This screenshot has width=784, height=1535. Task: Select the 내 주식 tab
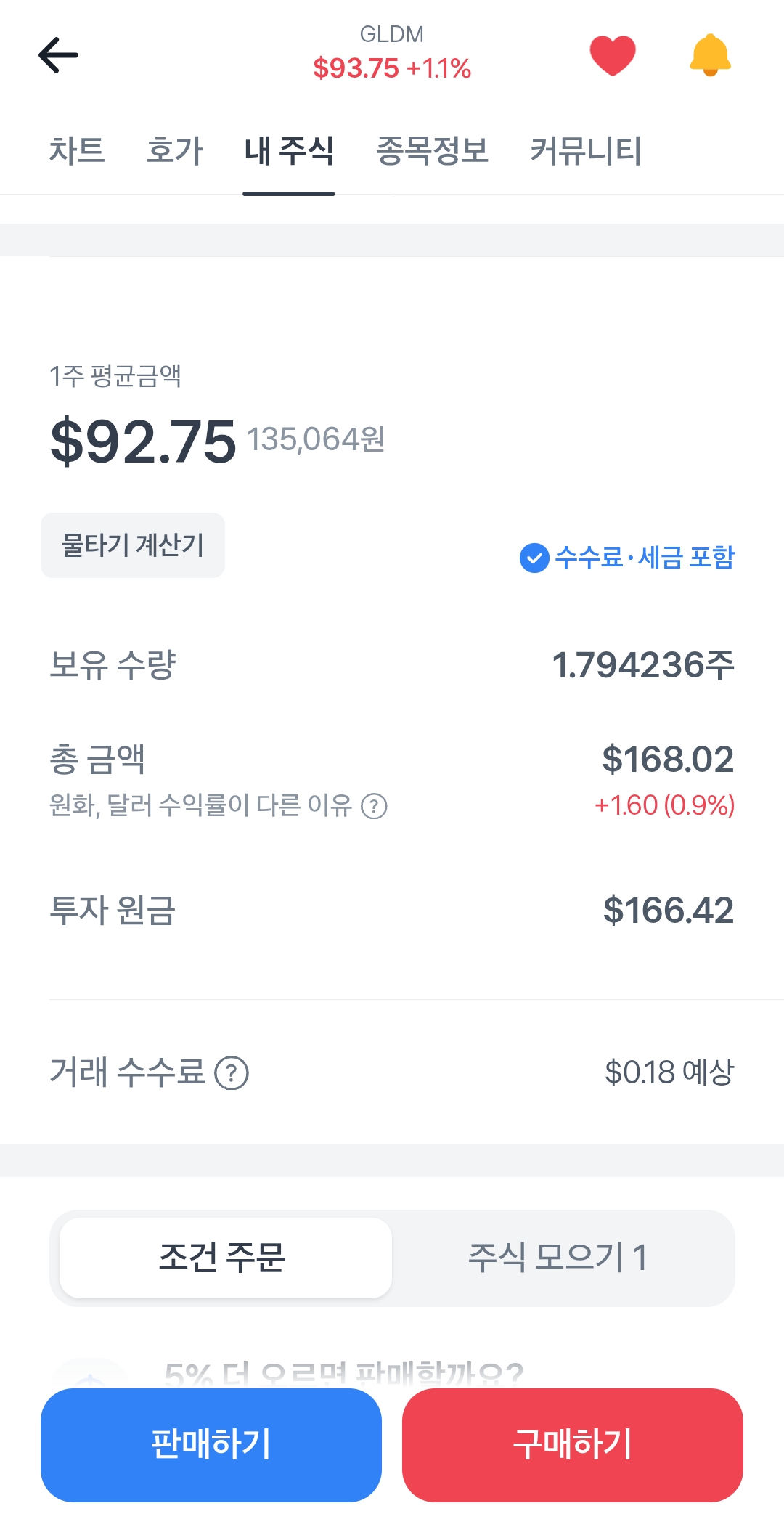click(289, 151)
